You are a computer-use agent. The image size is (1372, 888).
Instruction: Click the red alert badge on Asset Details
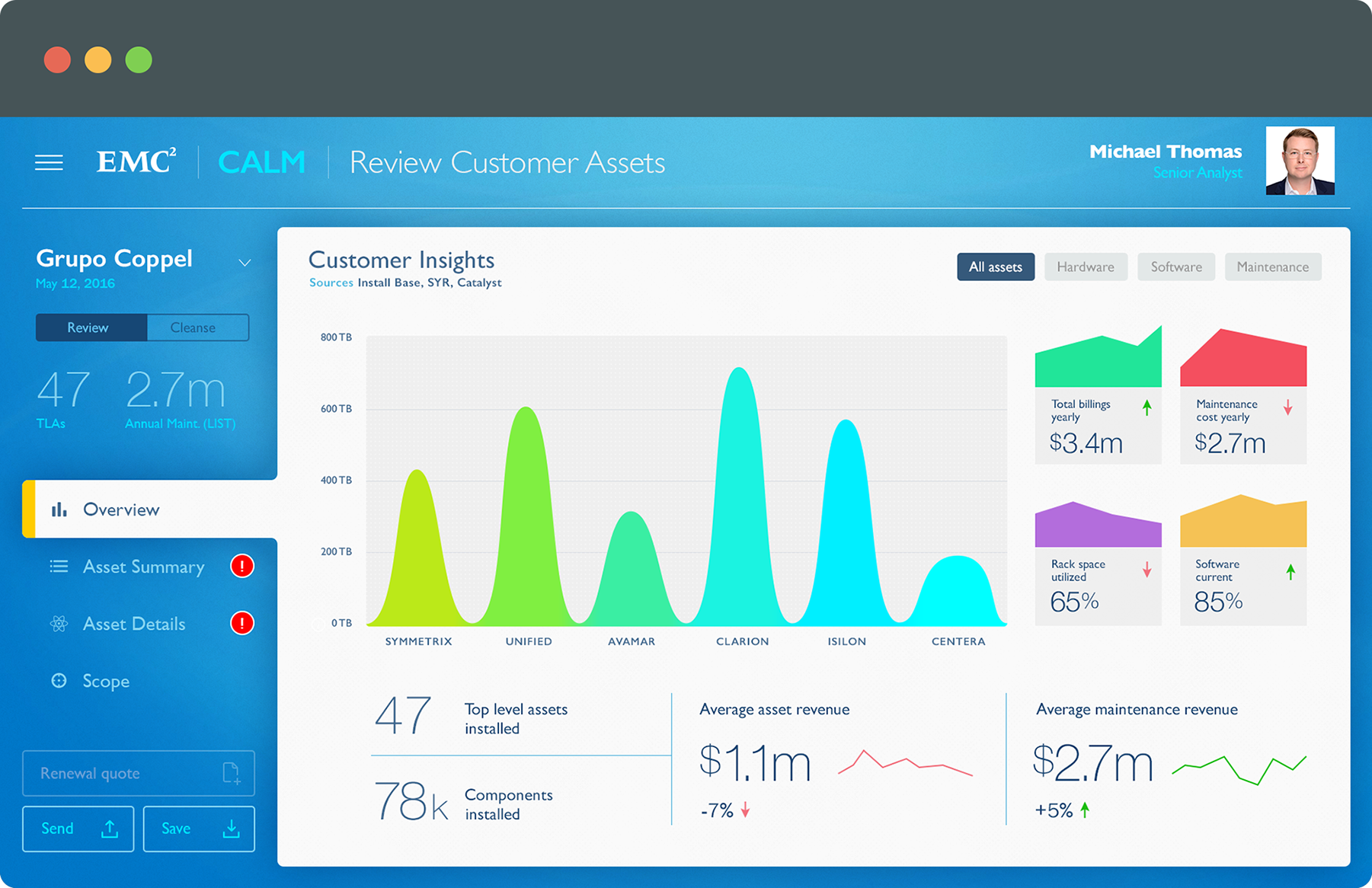[242, 623]
